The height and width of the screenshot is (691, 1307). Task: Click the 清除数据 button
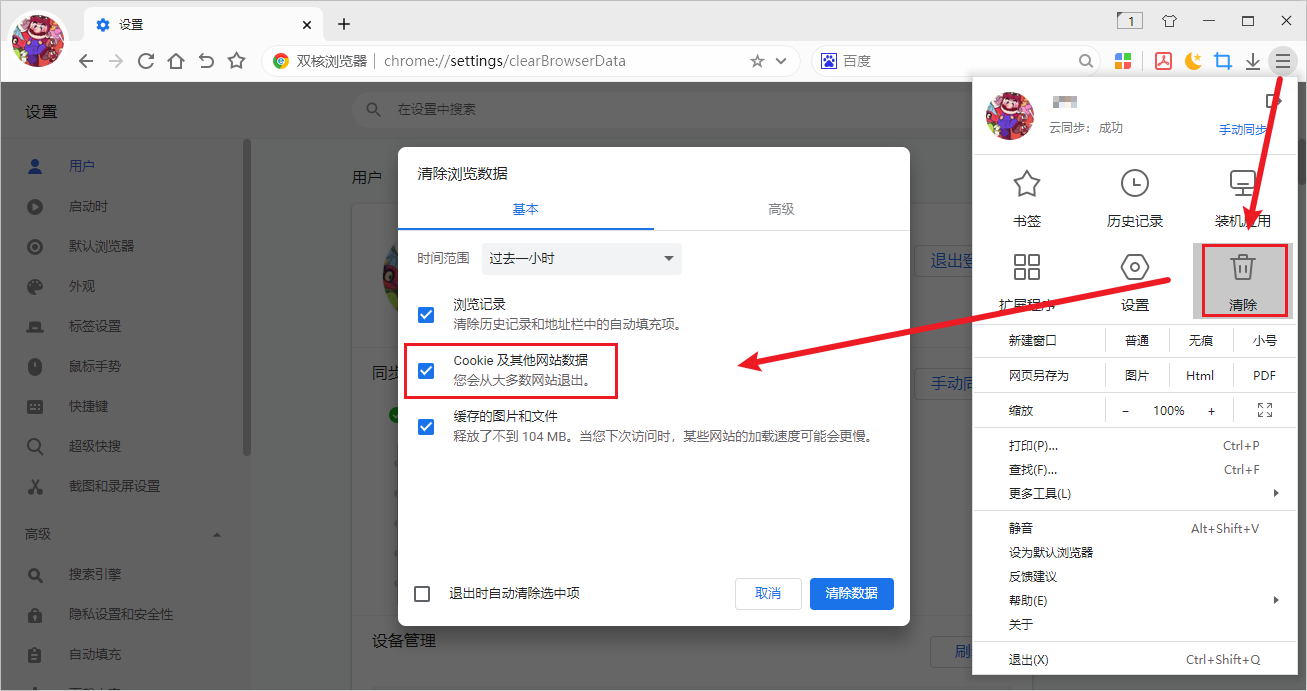(x=851, y=594)
